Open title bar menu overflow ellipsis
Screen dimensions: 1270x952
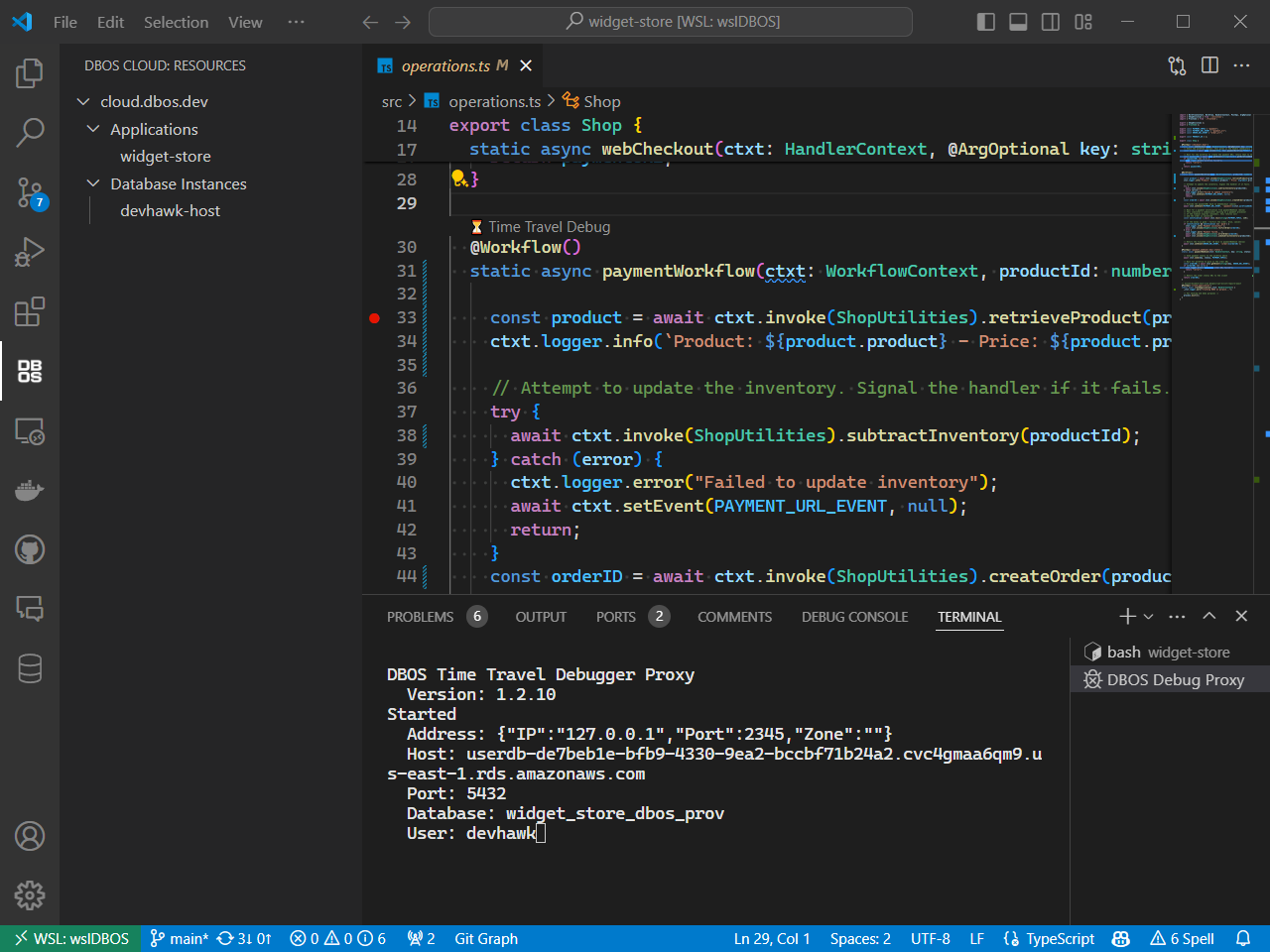pos(296,22)
